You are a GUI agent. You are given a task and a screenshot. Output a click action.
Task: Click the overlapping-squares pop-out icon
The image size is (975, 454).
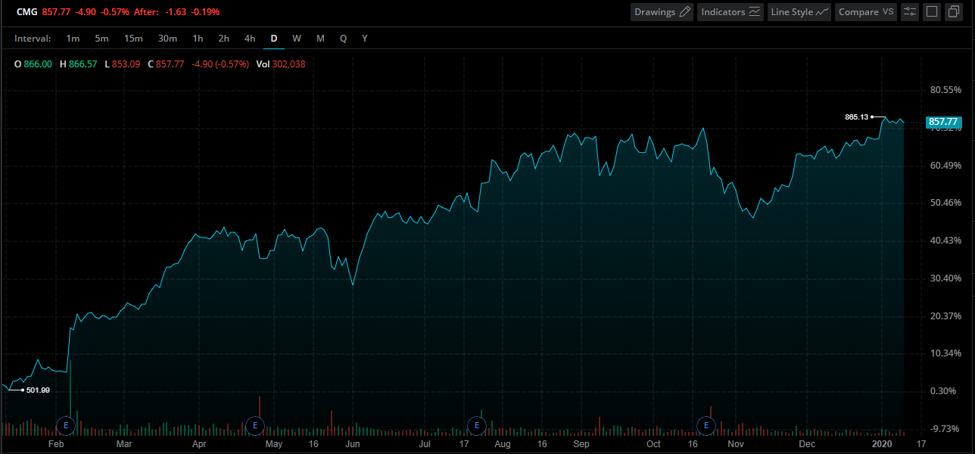[x=953, y=12]
